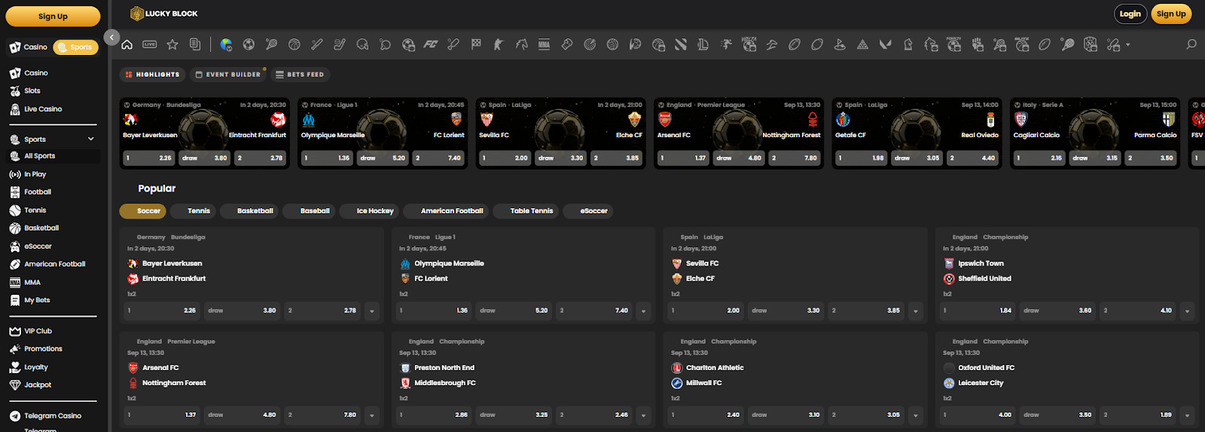1205x432 pixels.
Task: Select the darts target icon
Action: (589, 44)
